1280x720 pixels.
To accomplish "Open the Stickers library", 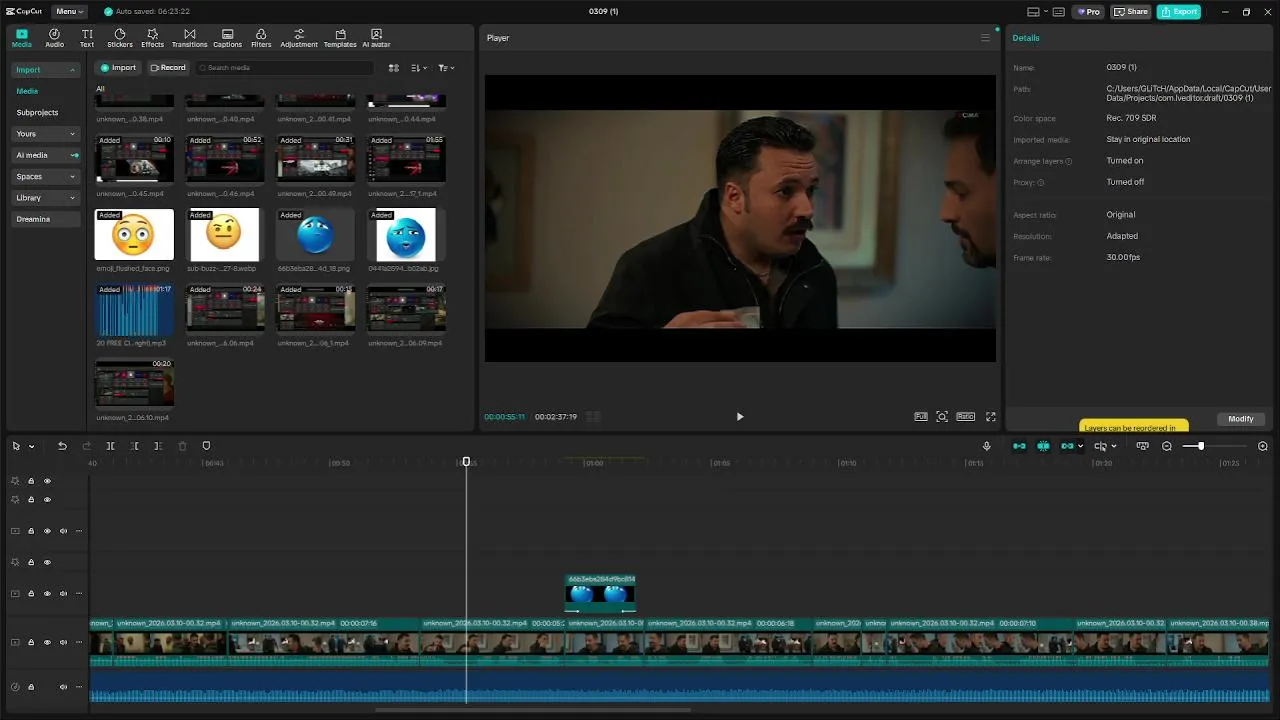I will [x=120, y=38].
